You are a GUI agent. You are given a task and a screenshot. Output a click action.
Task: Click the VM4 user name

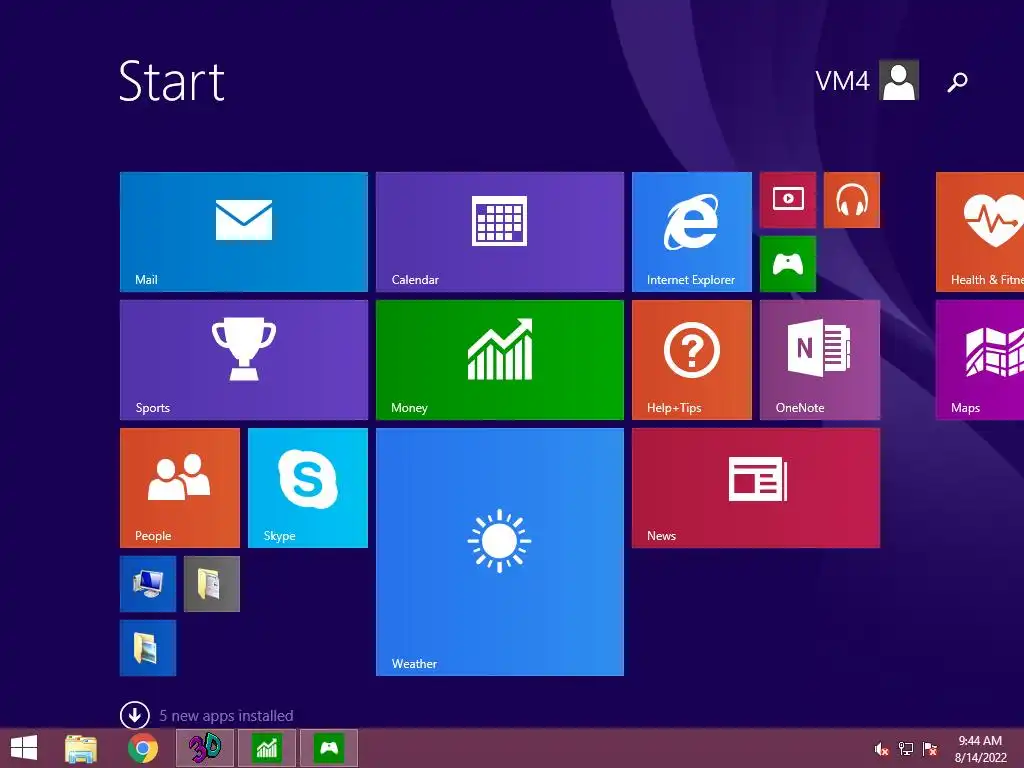pyautogui.click(x=842, y=81)
